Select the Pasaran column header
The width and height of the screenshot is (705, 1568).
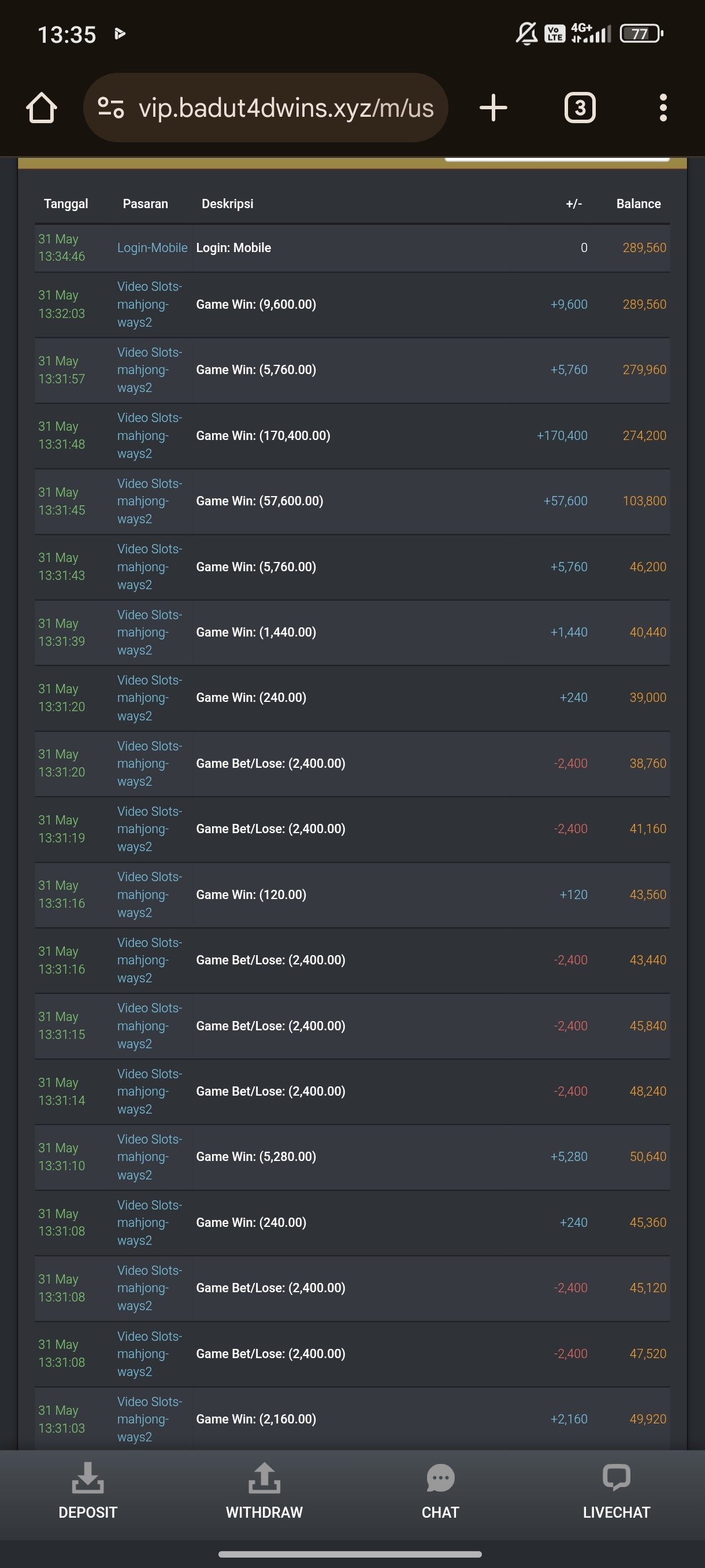pos(146,204)
